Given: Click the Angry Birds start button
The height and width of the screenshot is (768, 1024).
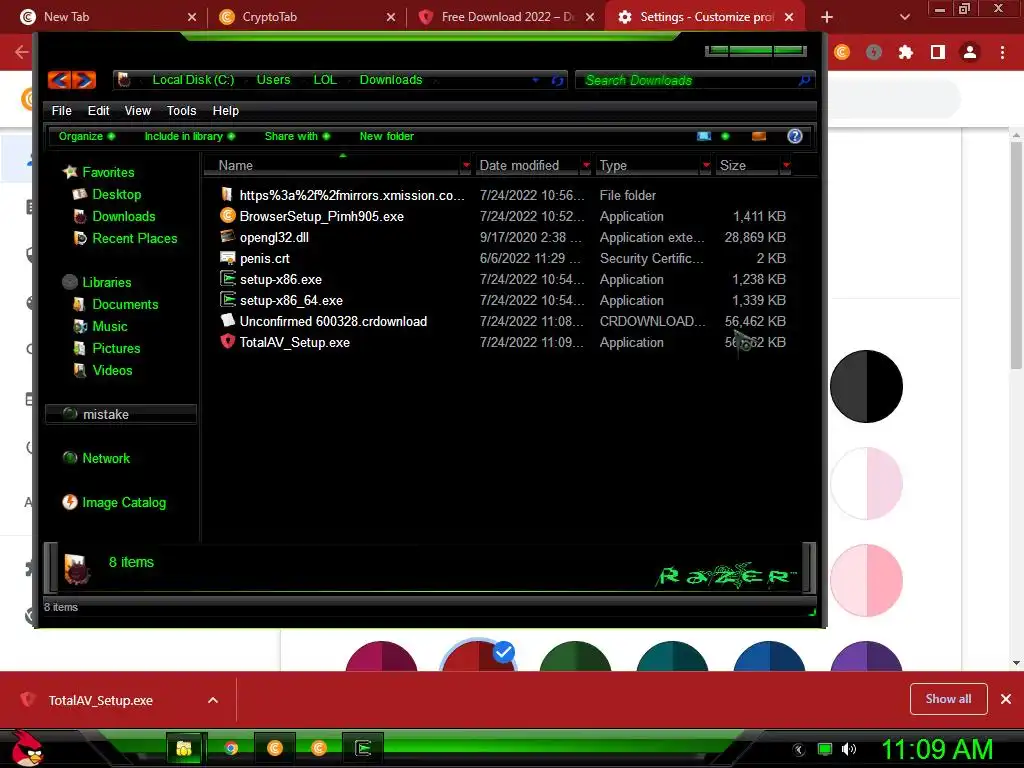Looking at the screenshot, I should [x=27, y=747].
